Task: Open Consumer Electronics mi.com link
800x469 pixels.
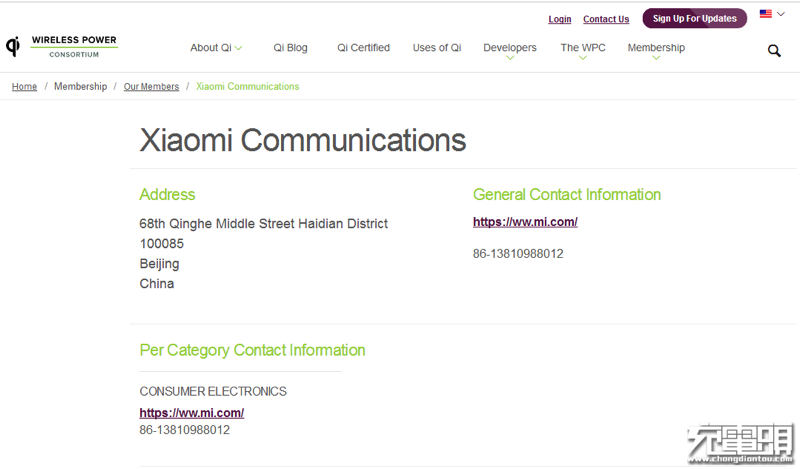Action: point(192,413)
